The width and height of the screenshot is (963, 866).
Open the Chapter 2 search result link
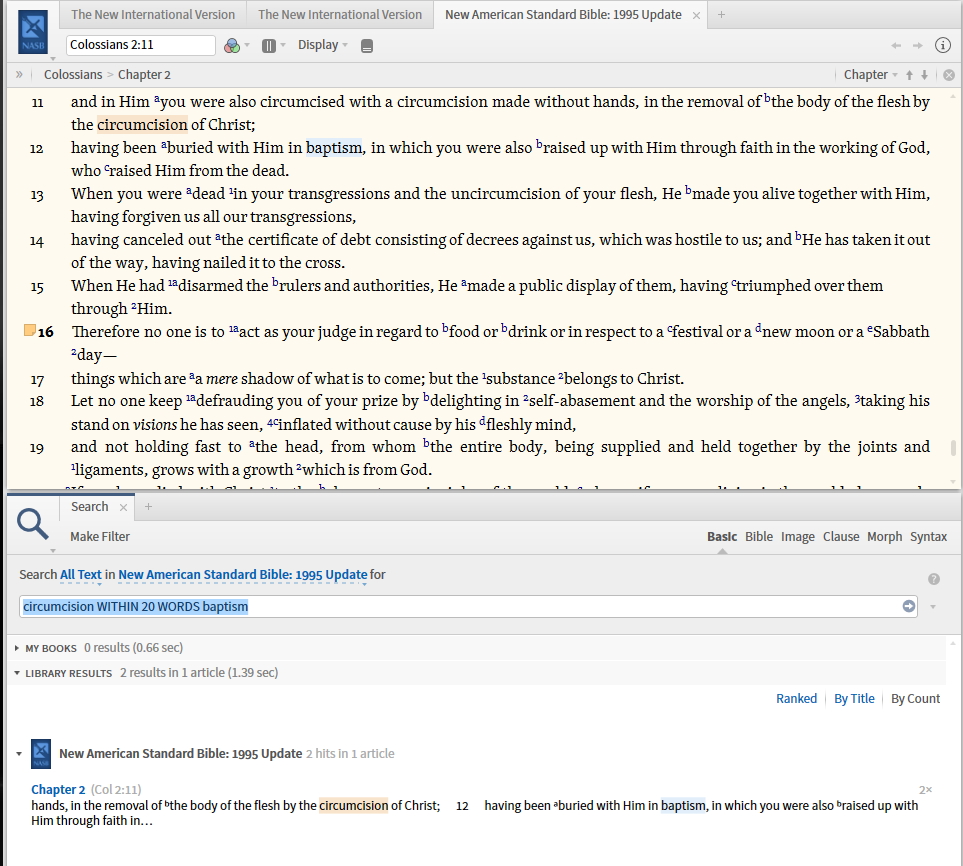click(x=58, y=789)
